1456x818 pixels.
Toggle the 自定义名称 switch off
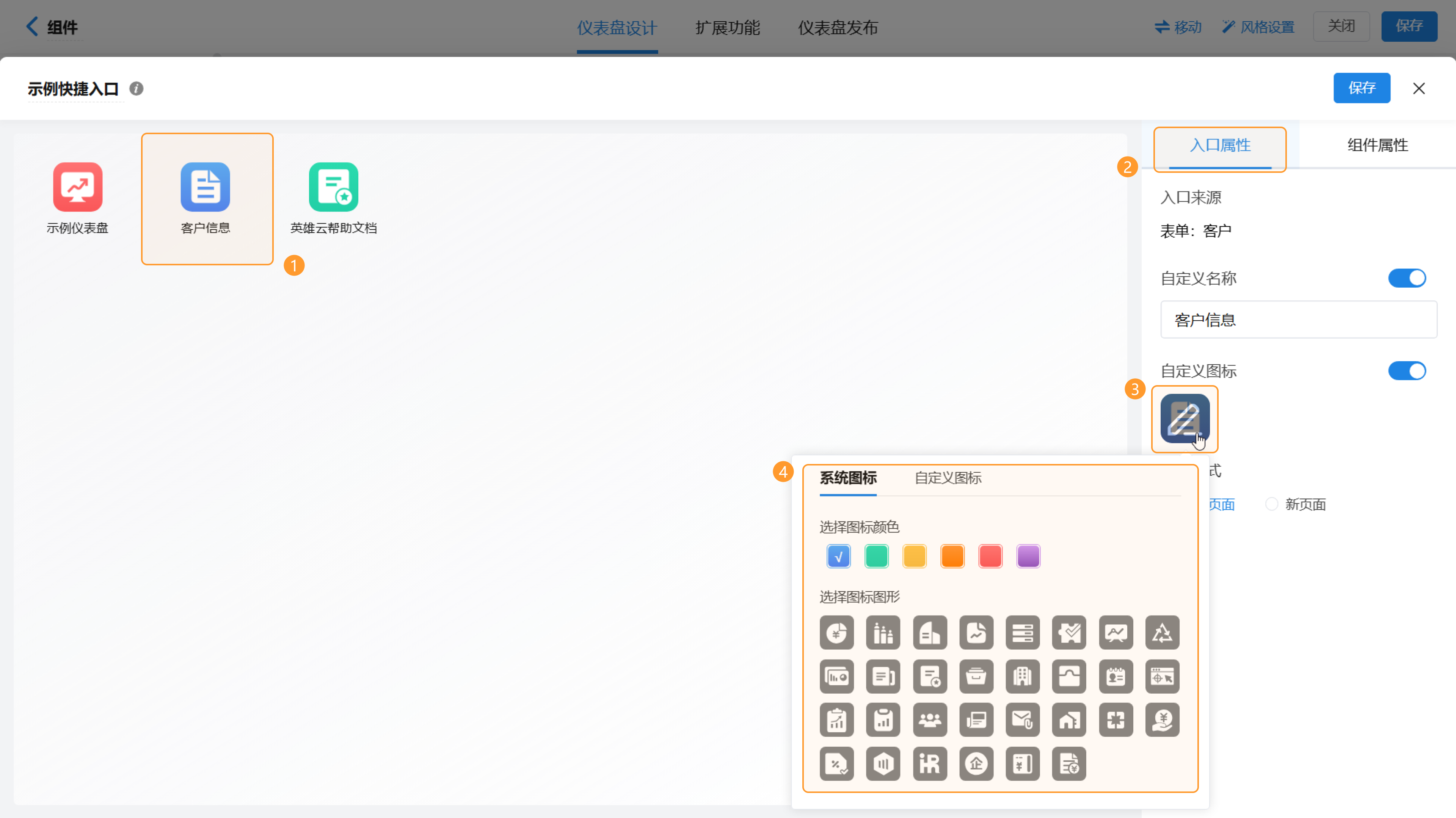click(x=1407, y=278)
